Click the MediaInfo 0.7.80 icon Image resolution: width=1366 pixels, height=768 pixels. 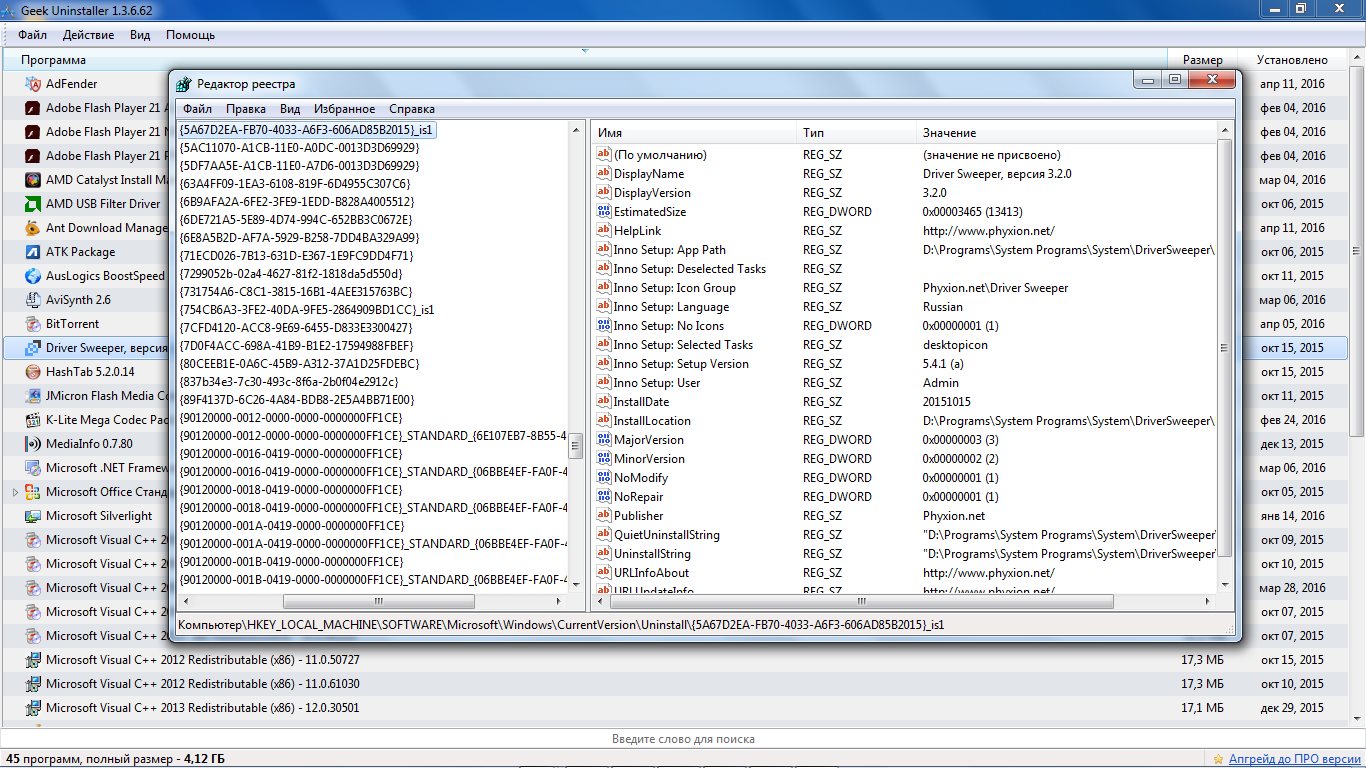31,444
